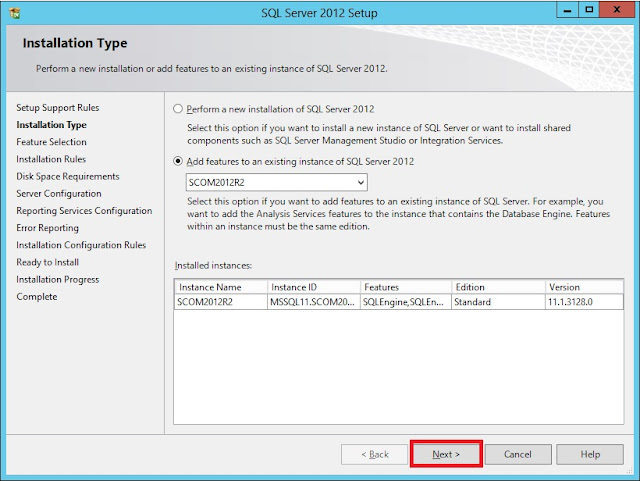This screenshot has height=481, width=640.
Task: Sort by Edition column header
Action: [x=498, y=287]
